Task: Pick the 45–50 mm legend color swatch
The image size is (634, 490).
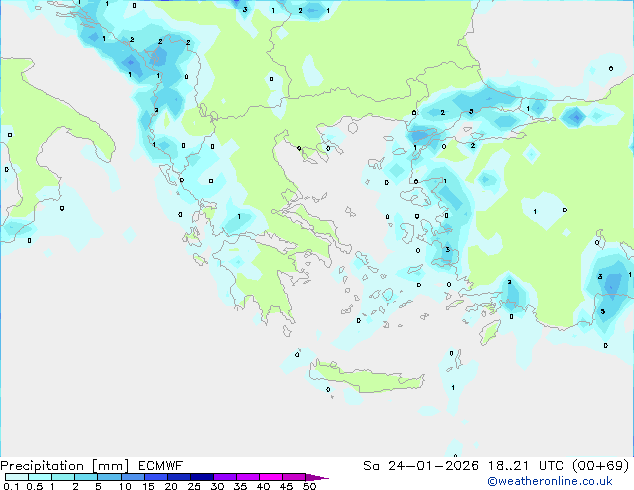Action: (x=294, y=477)
